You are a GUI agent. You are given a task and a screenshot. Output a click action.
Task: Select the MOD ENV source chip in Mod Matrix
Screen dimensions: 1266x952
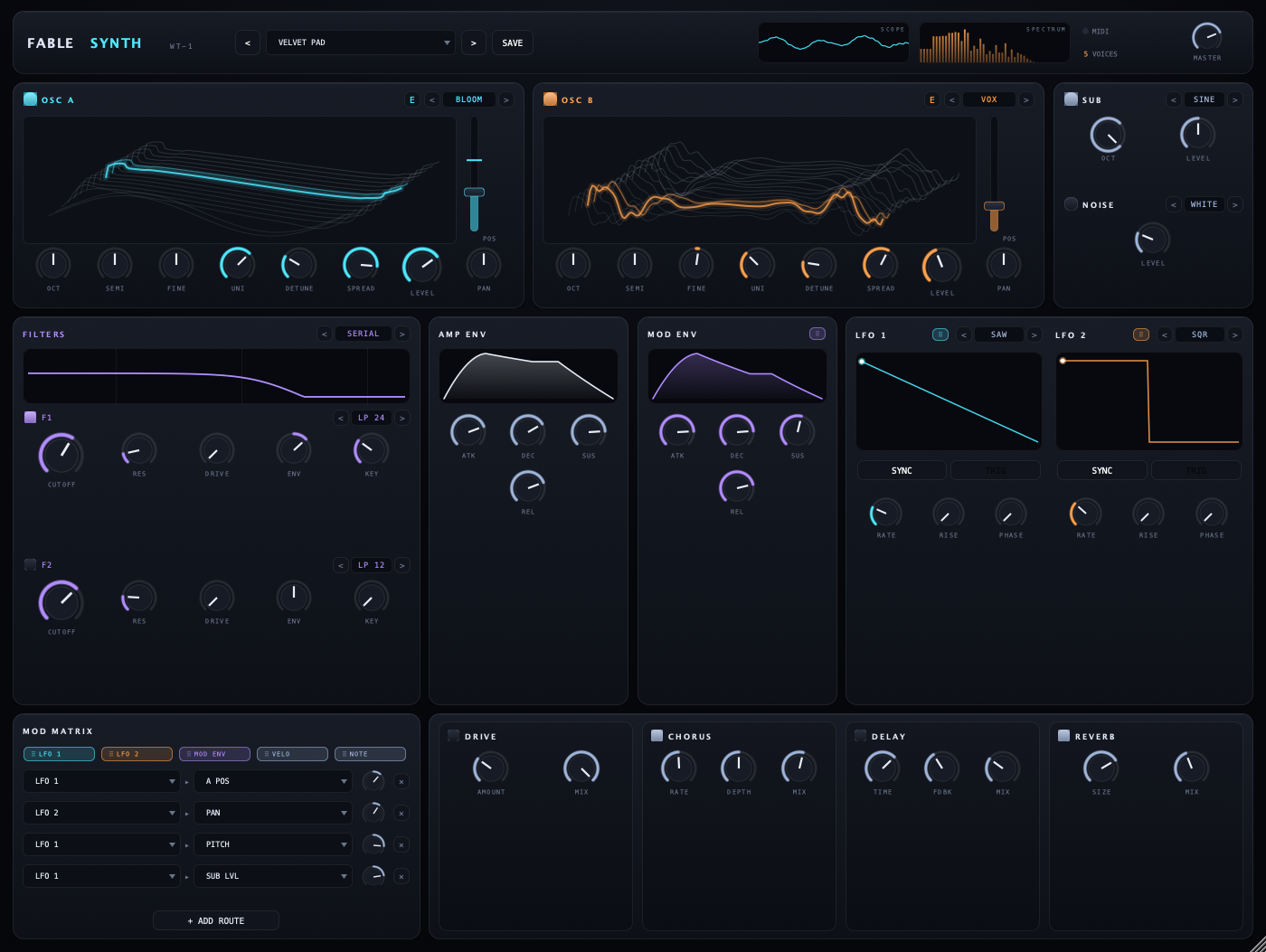pyautogui.click(x=214, y=754)
